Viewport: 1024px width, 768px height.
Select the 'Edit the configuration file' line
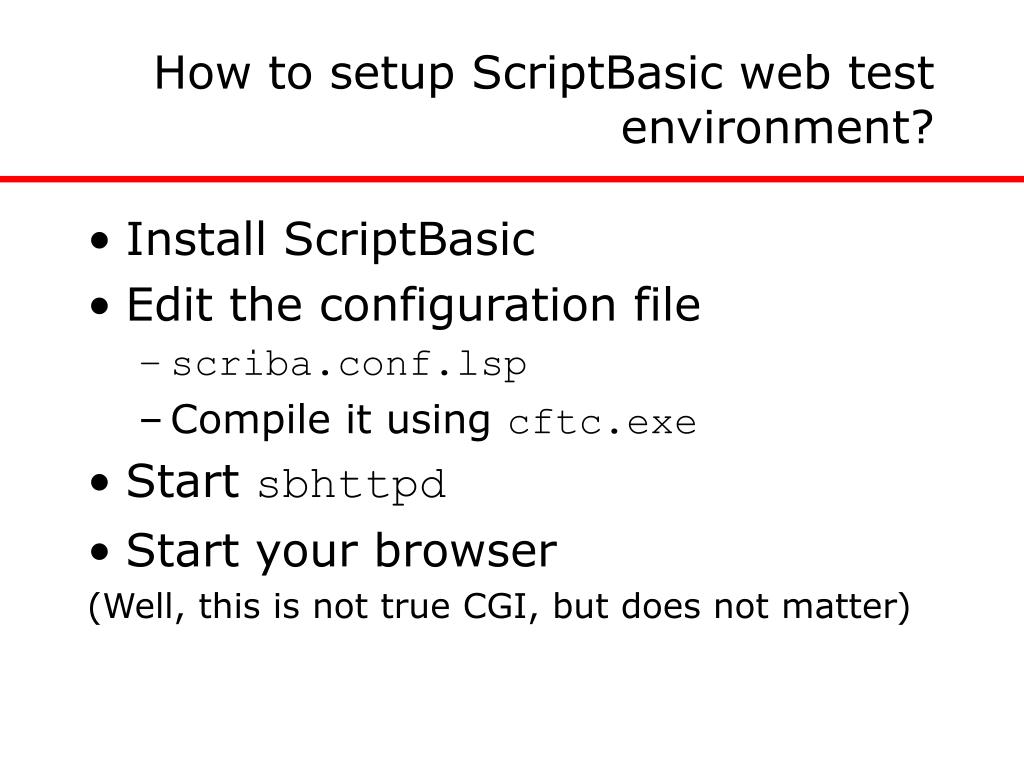(413, 305)
